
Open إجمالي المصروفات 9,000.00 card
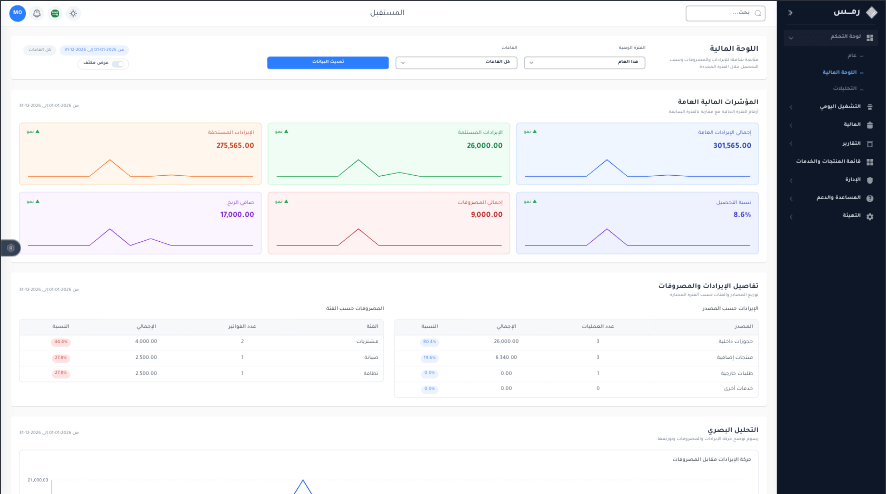(389, 223)
